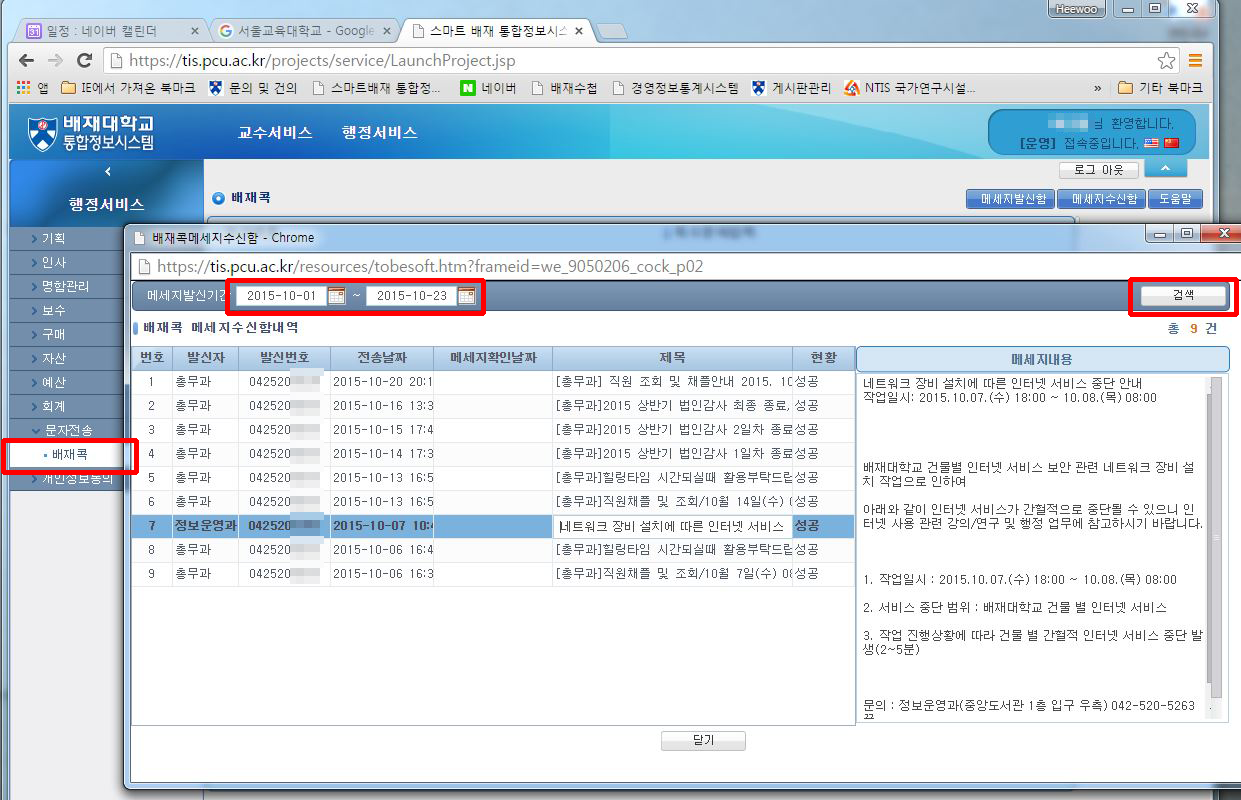Open the Apps grid bookmark icon
The image size is (1241, 800).
click(32, 88)
